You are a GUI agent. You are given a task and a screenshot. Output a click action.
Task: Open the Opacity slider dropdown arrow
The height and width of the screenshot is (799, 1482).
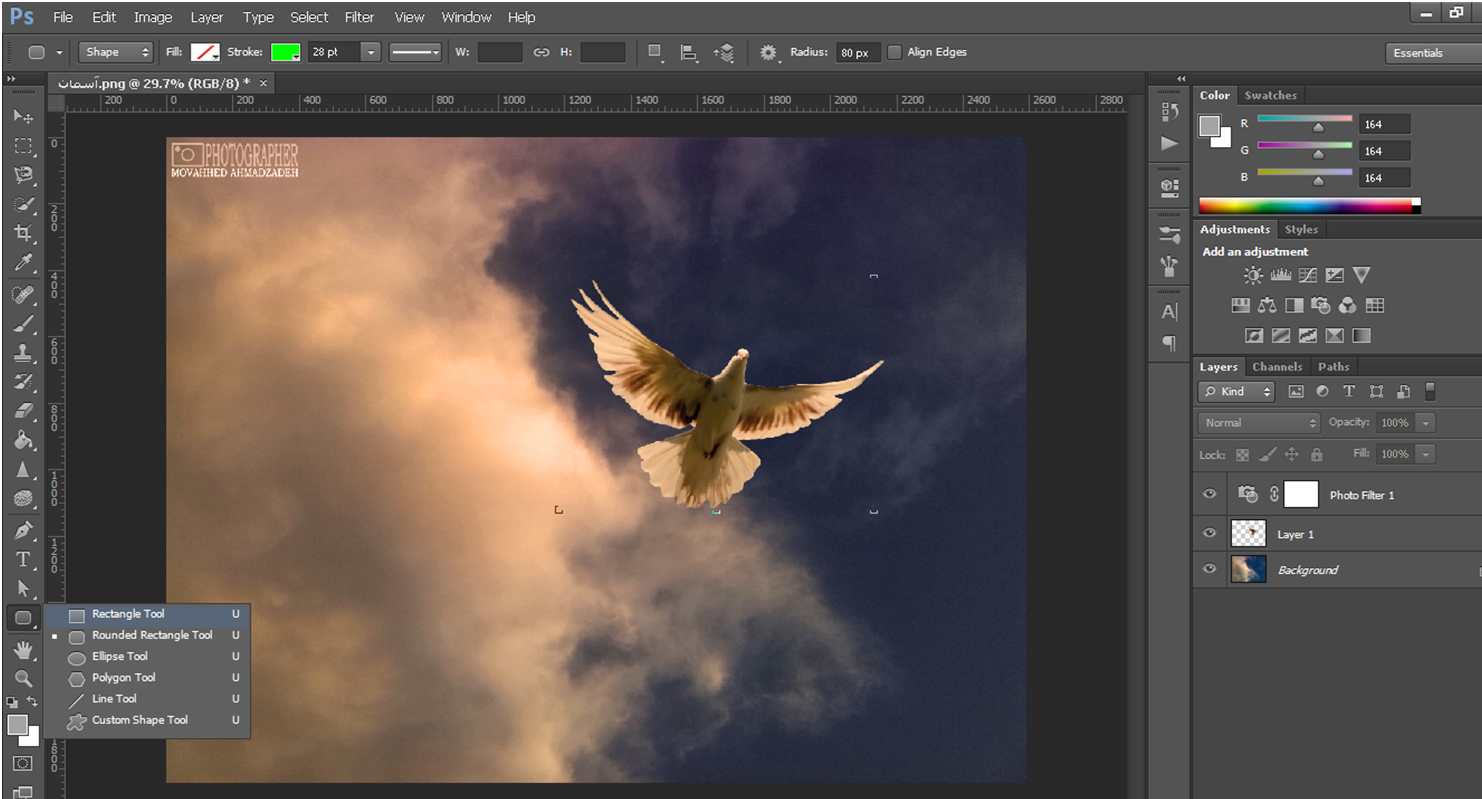[x=1425, y=423]
